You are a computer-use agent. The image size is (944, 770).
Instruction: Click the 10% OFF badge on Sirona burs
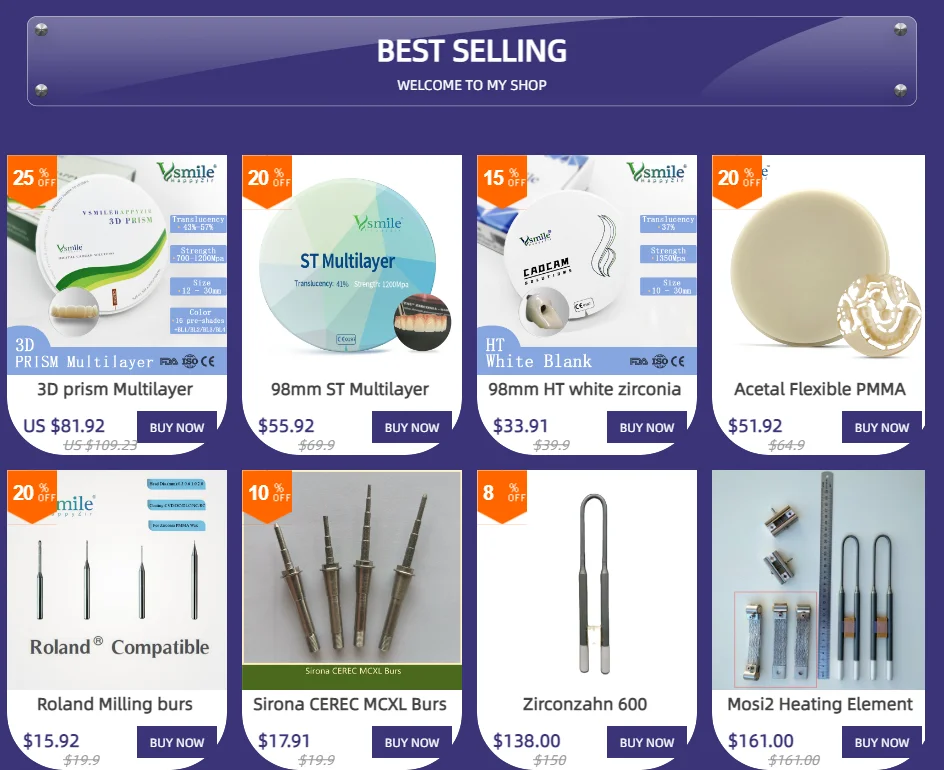point(267,495)
